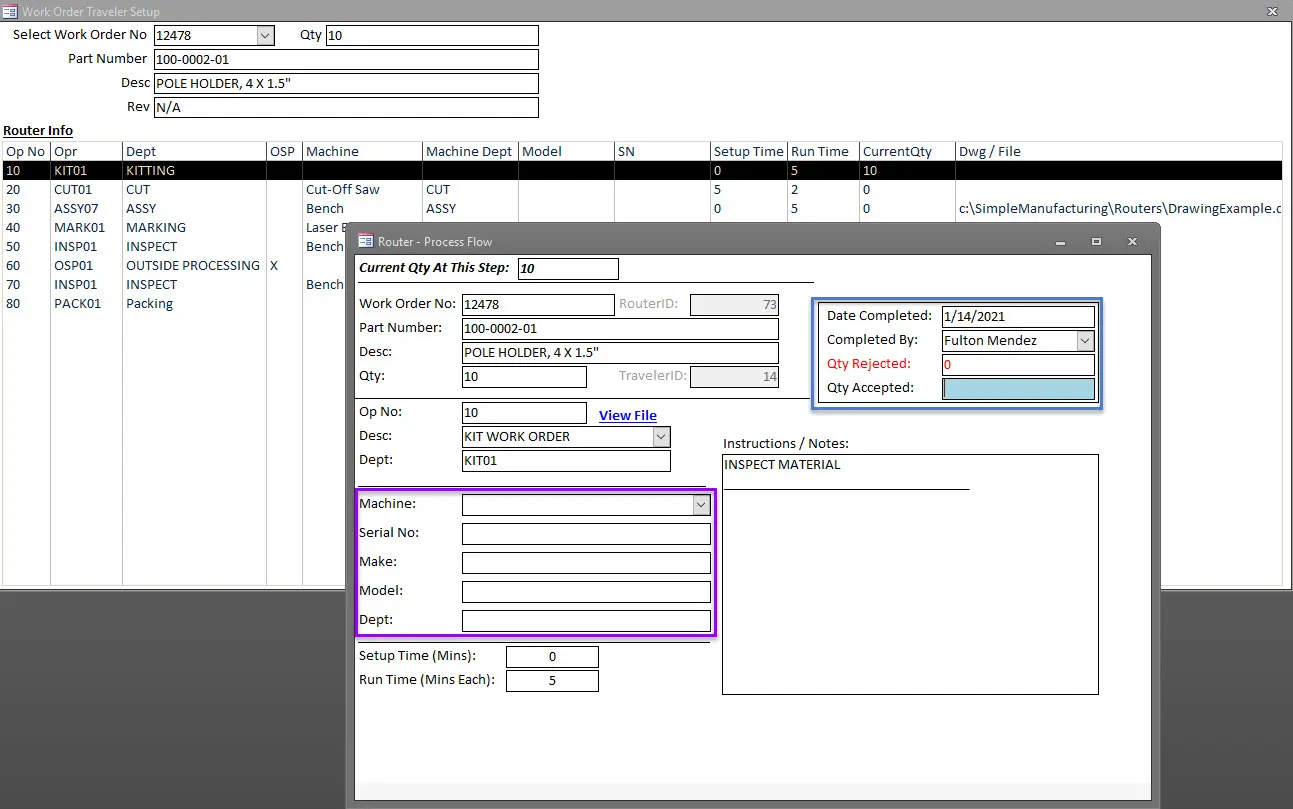
Task: Click the Setup Time (Mins) field
Action: tap(552, 657)
